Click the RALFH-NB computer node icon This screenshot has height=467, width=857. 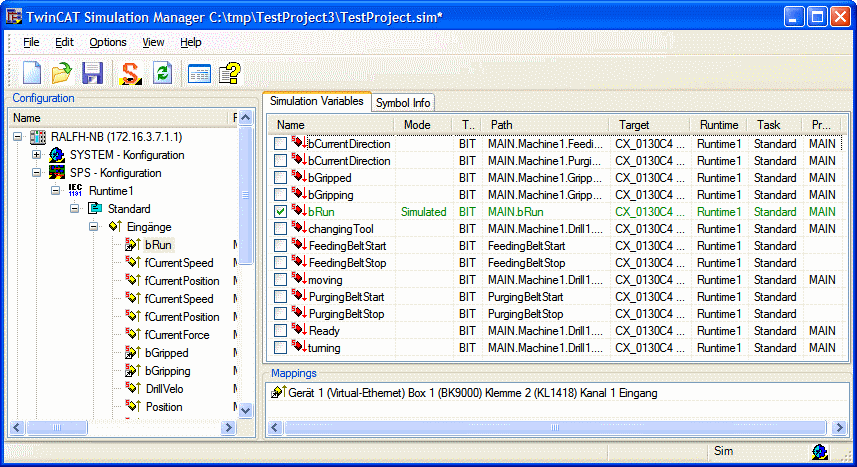coord(38,137)
